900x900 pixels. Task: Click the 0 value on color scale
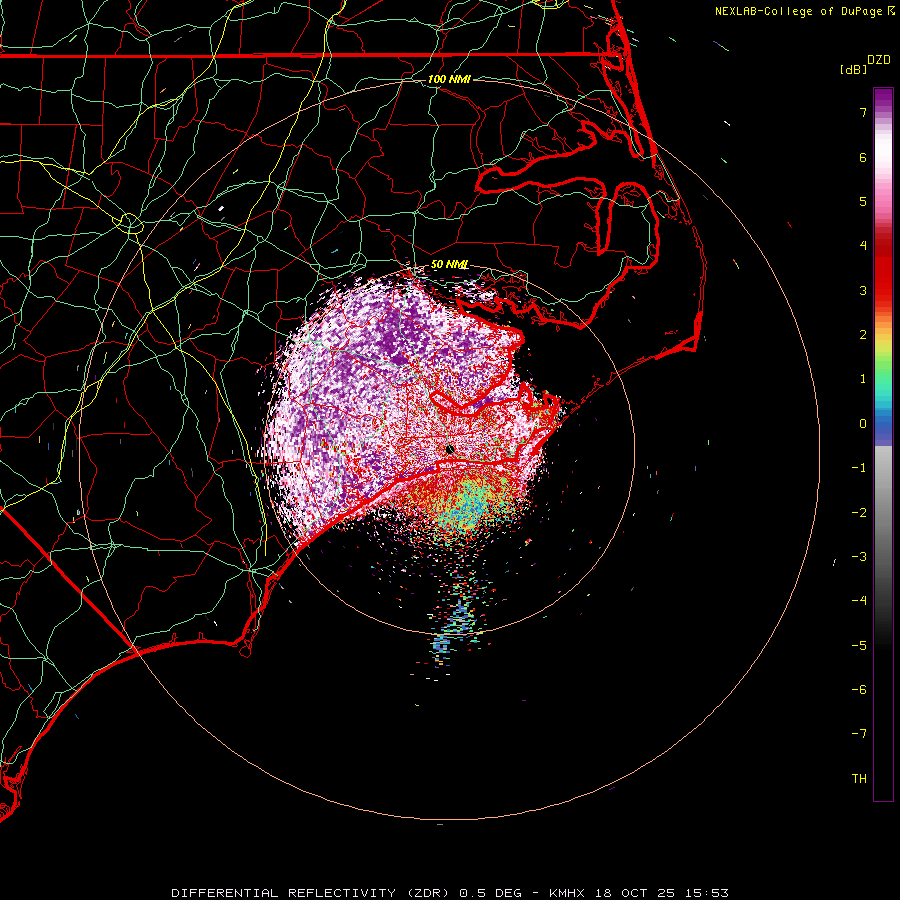tap(863, 424)
